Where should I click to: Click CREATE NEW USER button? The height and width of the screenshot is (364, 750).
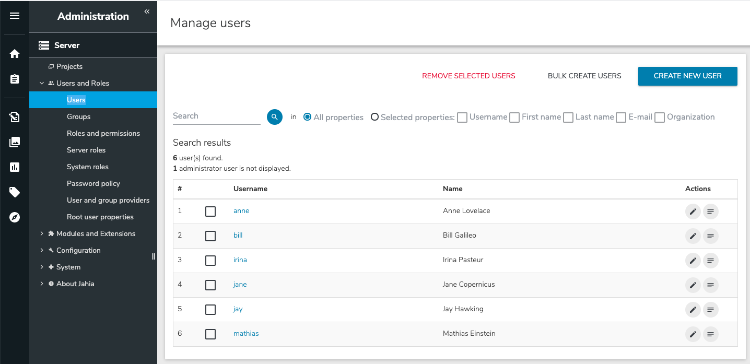click(x=687, y=76)
